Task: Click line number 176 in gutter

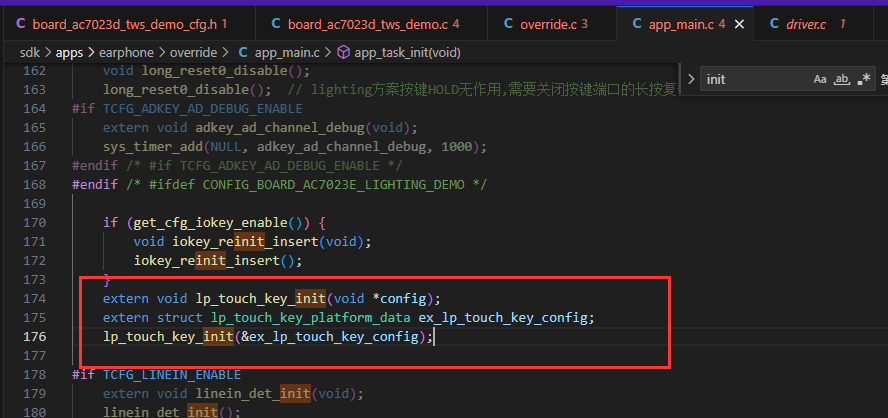Action: coord(35,336)
